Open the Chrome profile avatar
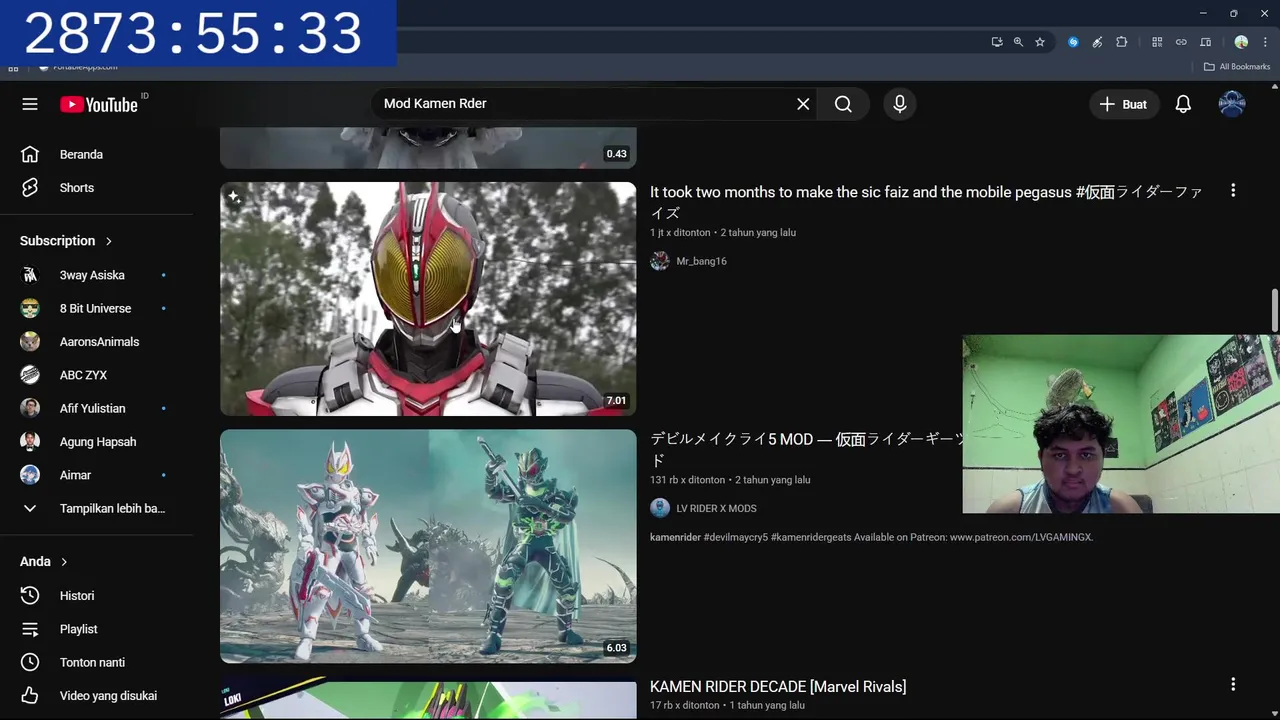 tap(1241, 42)
